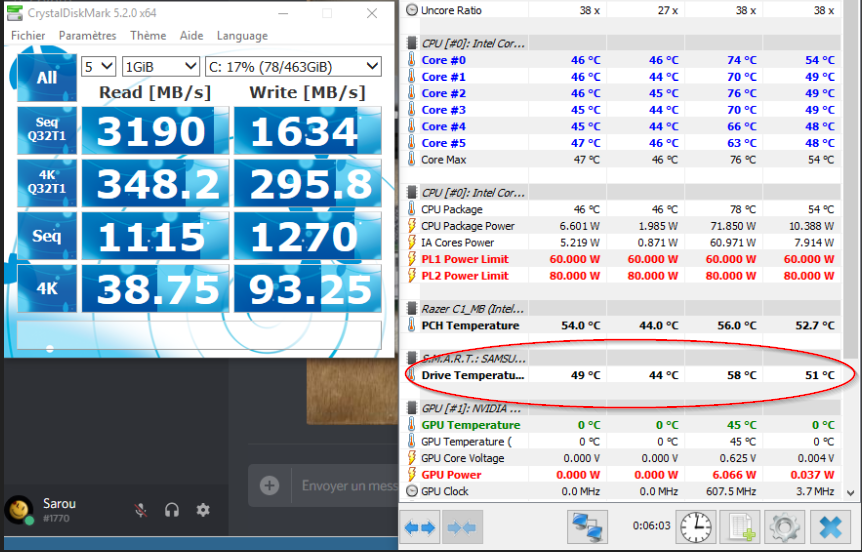Run all CrystalDiskMark tests with All button

(47, 78)
